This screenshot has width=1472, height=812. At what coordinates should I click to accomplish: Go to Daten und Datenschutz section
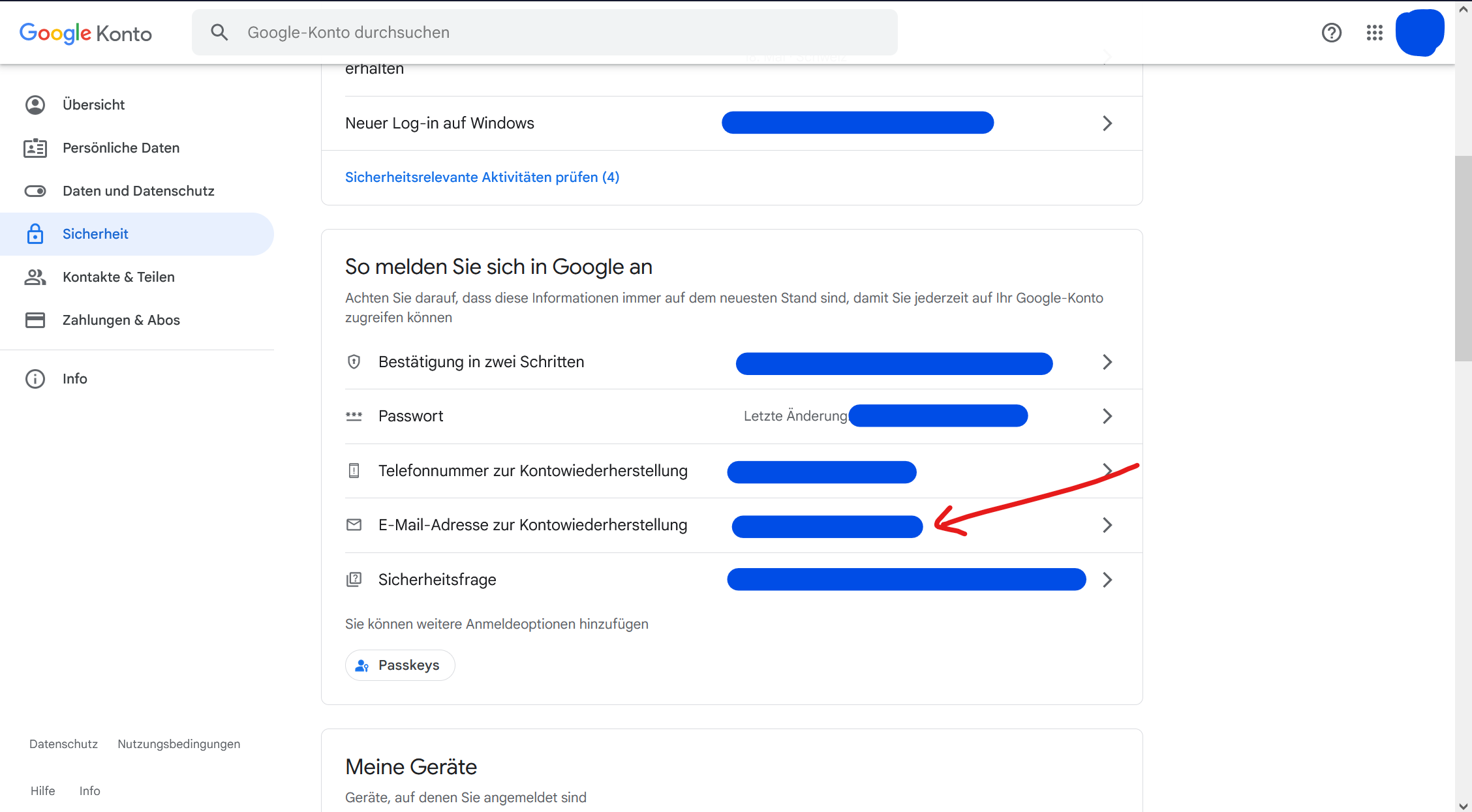138,191
